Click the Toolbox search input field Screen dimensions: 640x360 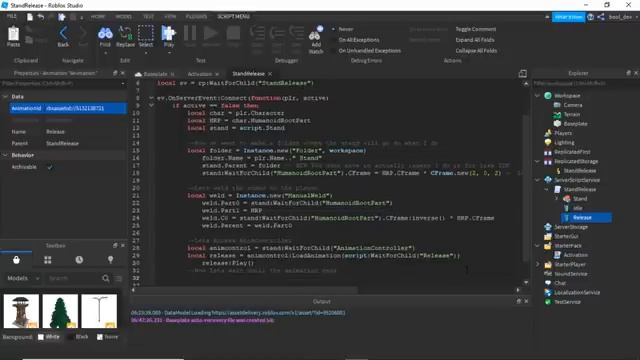coord(72,278)
